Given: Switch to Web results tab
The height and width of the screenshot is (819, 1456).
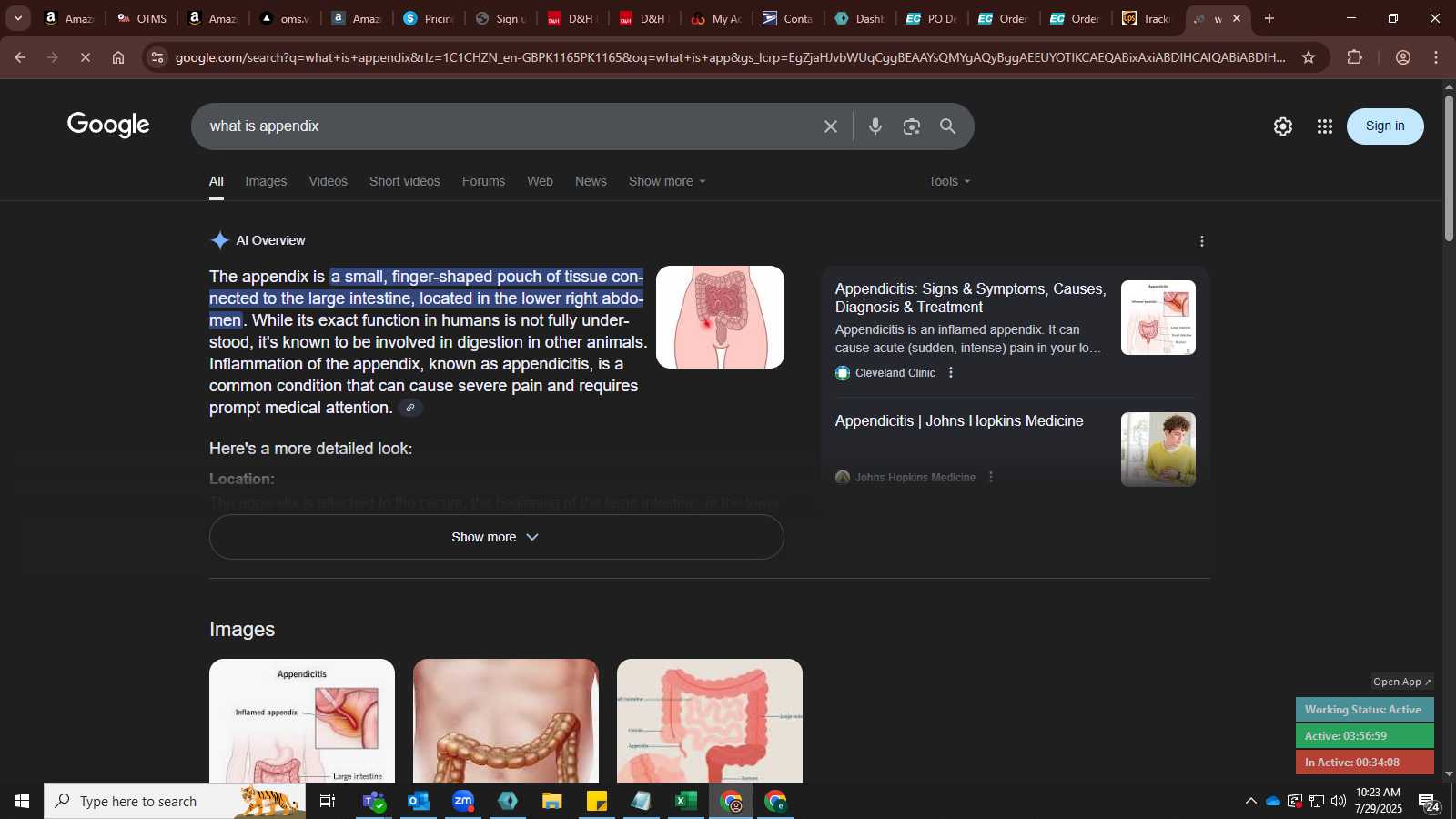Looking at the screenshot, I should 540,181.
